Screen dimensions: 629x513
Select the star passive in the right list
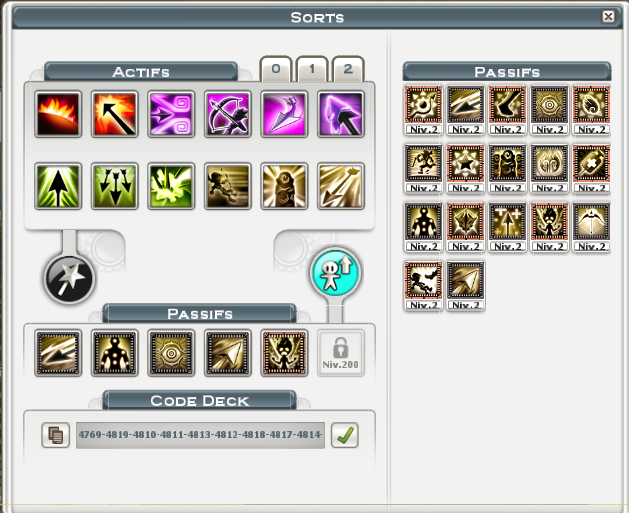tap(465, 164)
